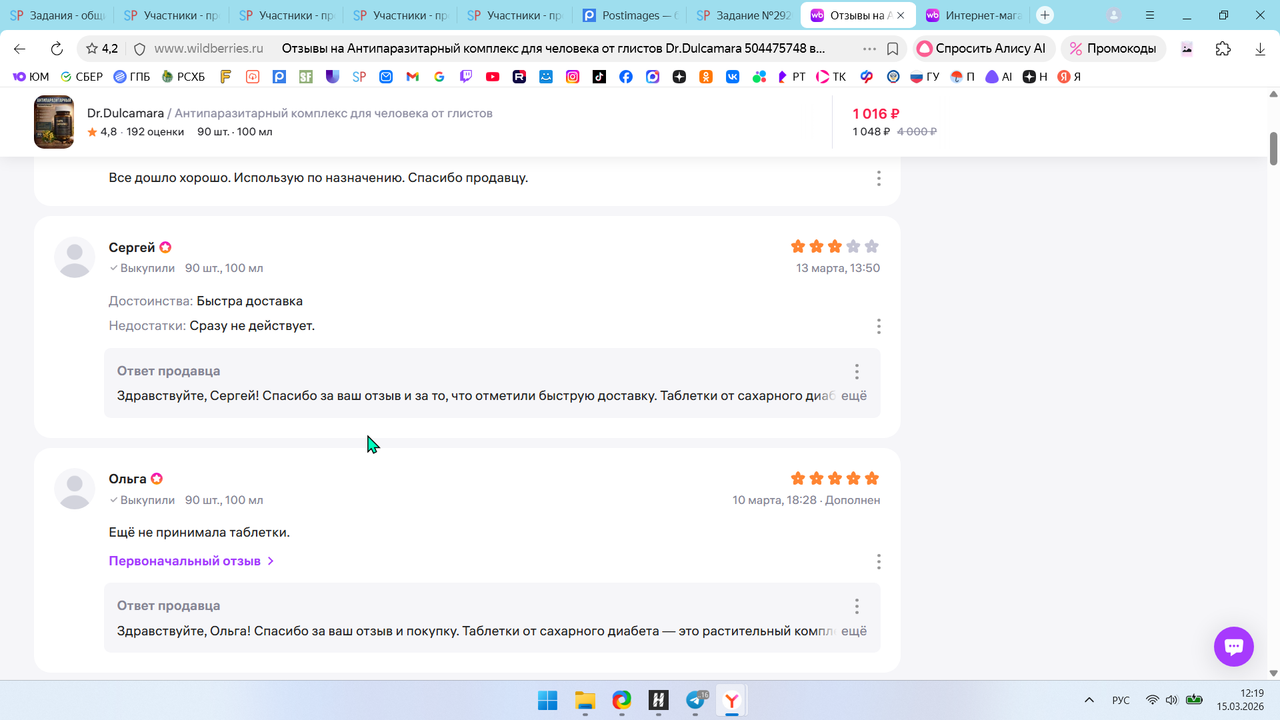Open browser extensions puzzle icon
Image resolution: width=1280 pixels, height=720 pixels.
[x=1223, y=48]
